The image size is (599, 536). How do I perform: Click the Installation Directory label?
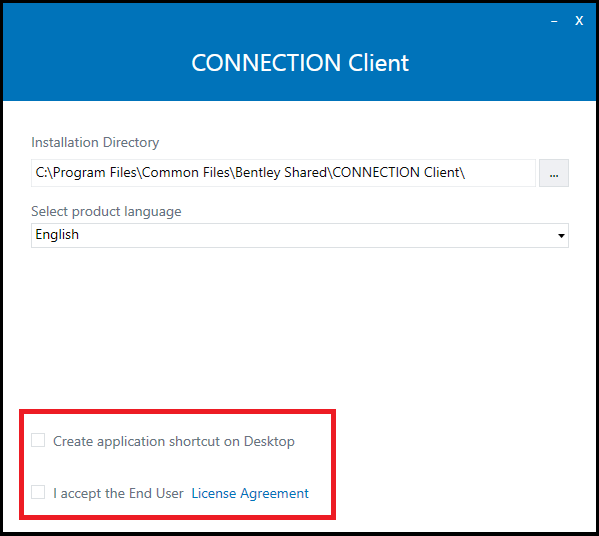(x=95, y=143)
